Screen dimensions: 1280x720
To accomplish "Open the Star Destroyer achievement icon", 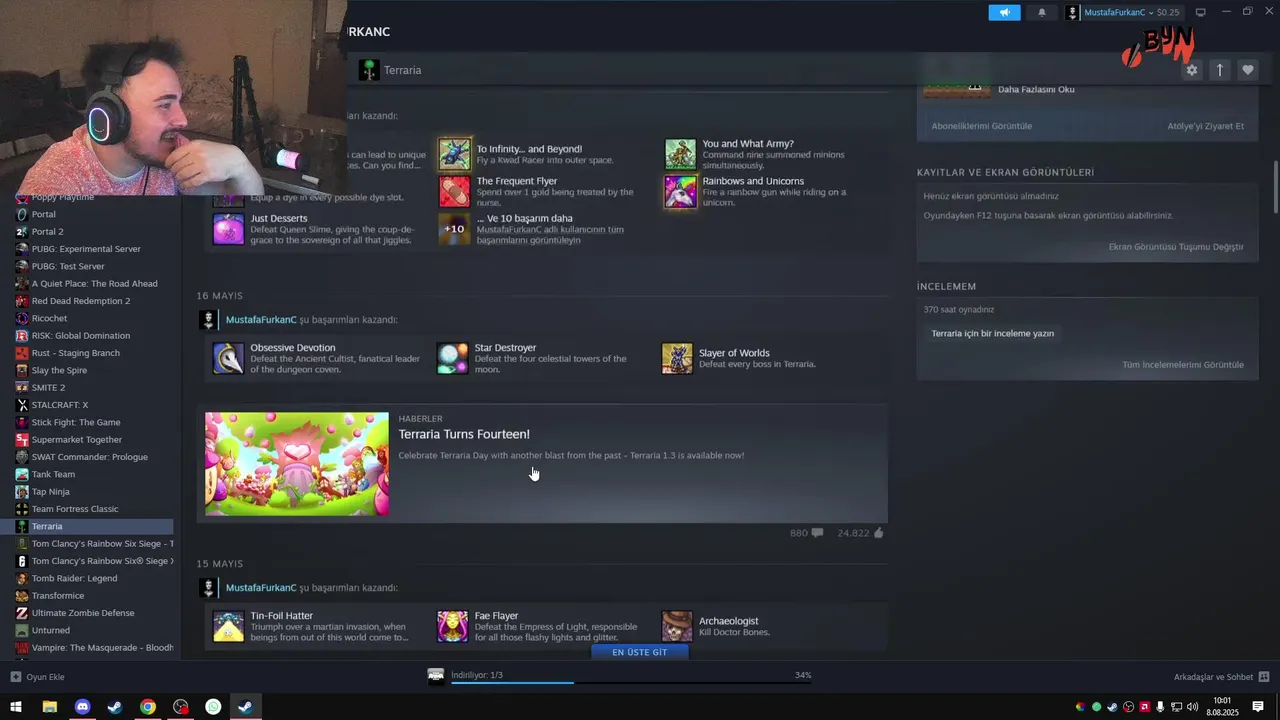I will (x=452, y=358).
